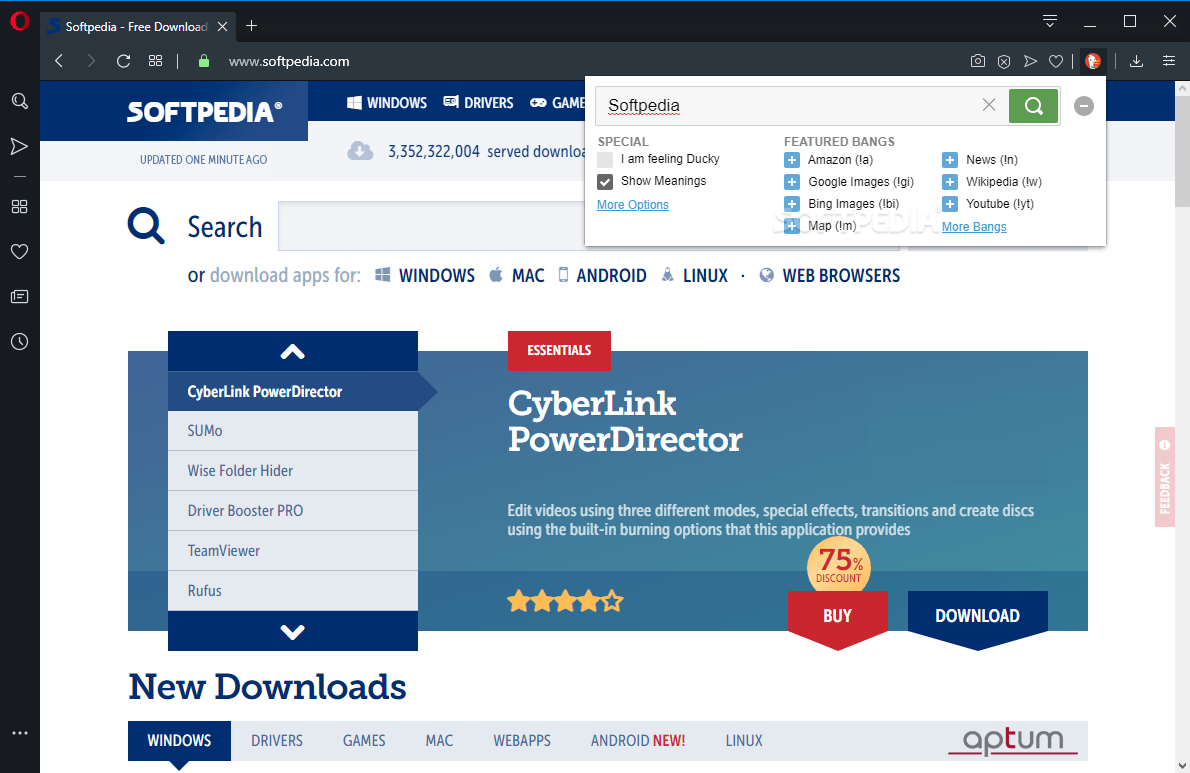Open History clock in the sidebar
Viewport: 1190px width, 773px height.
click(x=20, y=341)
